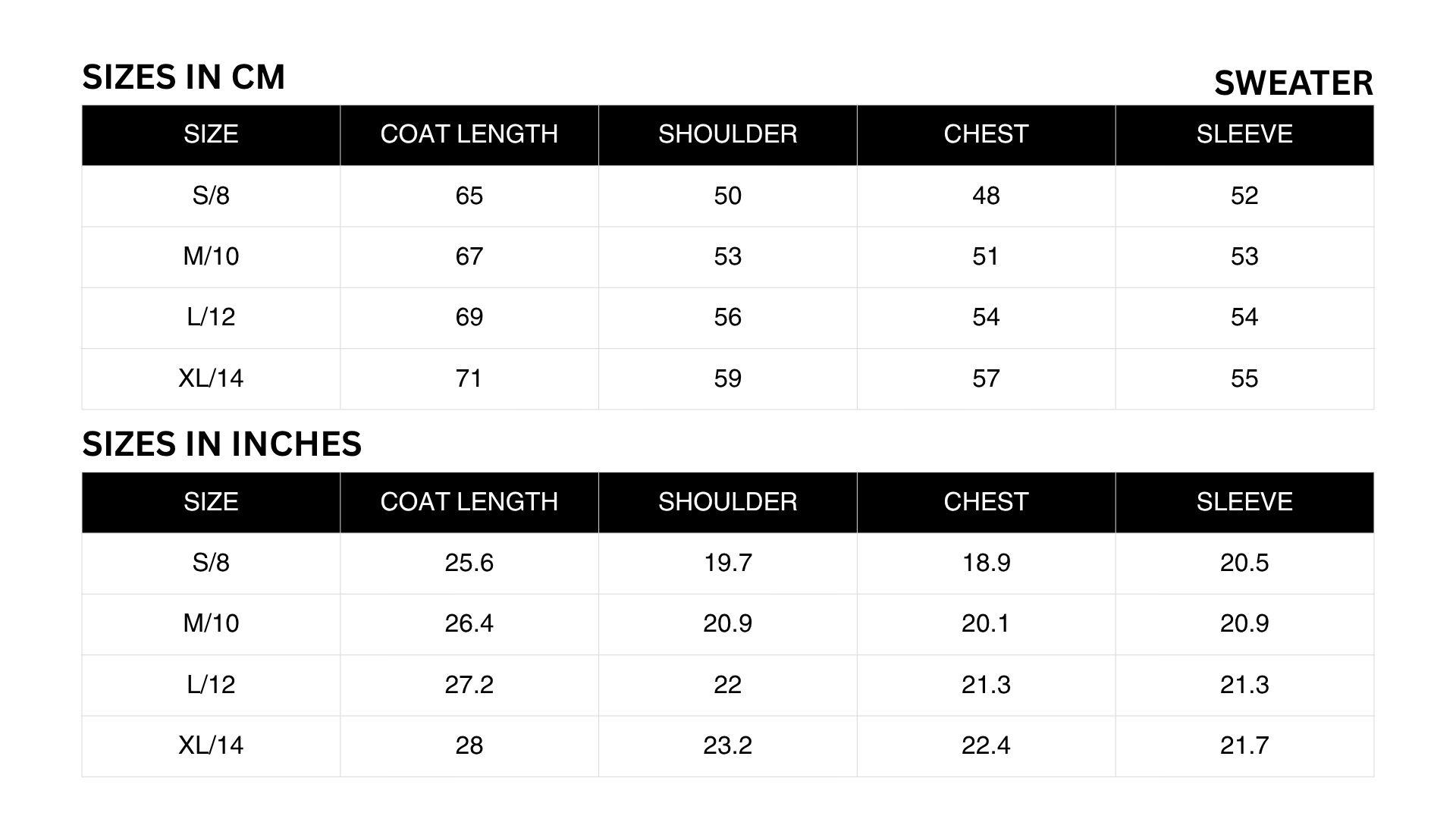
Task: Click the chest value 48
Action: pyautogui.click(x=986, y=196)
